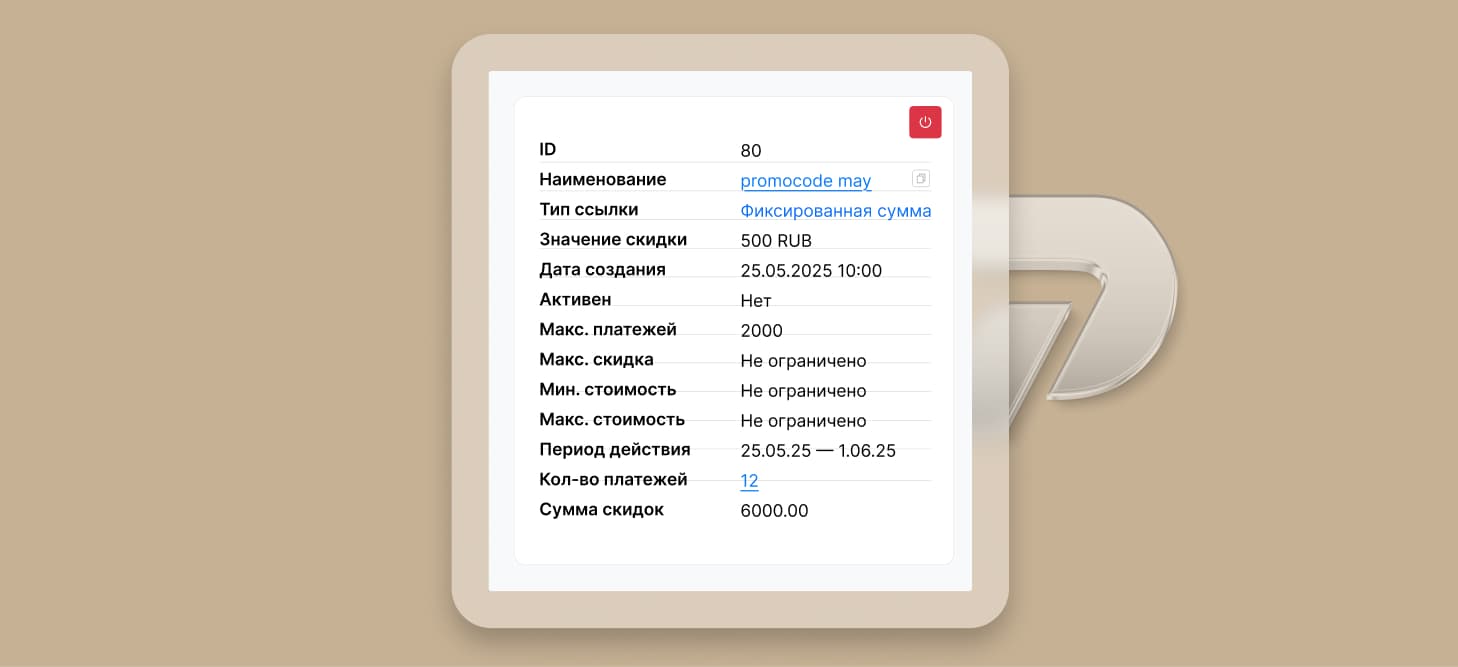Click the ID value 80

click(751, 151)
